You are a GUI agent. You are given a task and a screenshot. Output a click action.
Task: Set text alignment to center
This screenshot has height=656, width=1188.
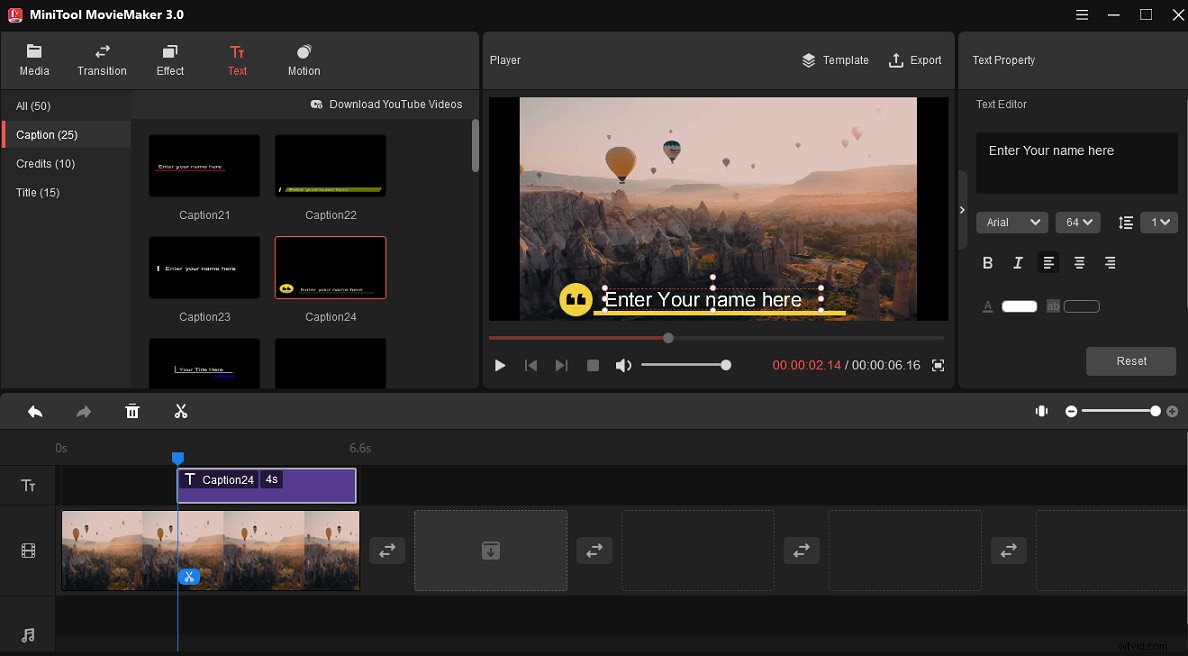1079,263
